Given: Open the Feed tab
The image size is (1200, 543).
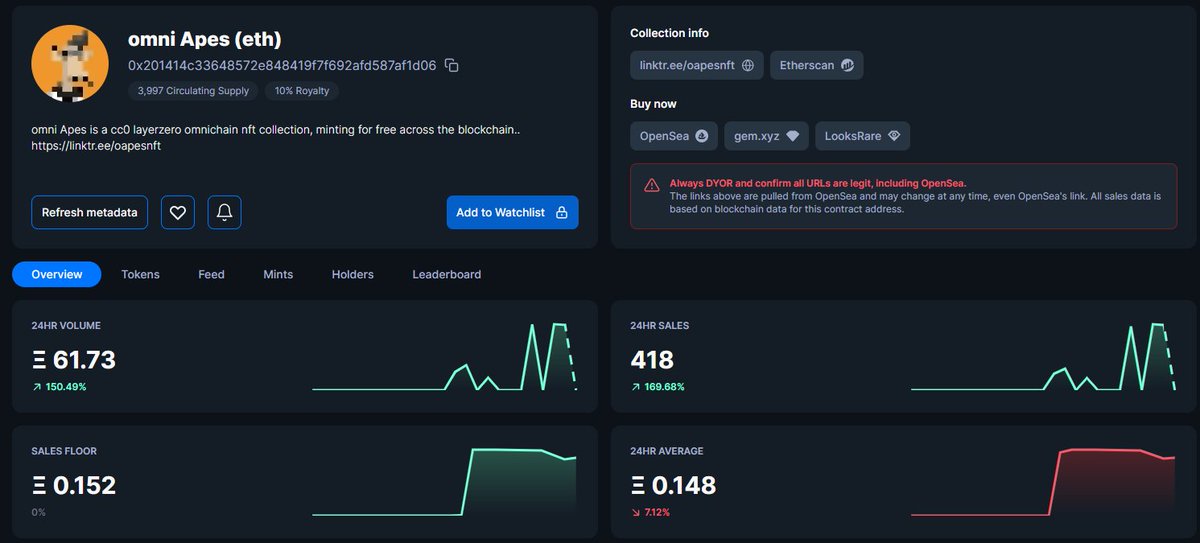Looking at the screenshot, I should [211, 274].
